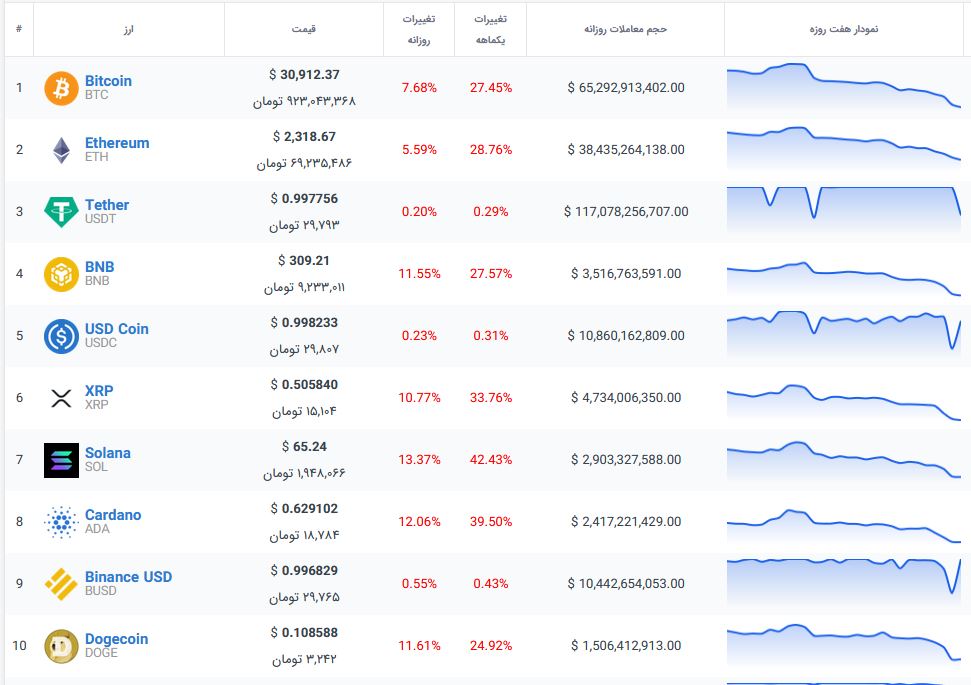Viewport: 971px width, 685px height.
Task: Select the Cardano price $ 0.629102
Action: (x=304, y=508)
